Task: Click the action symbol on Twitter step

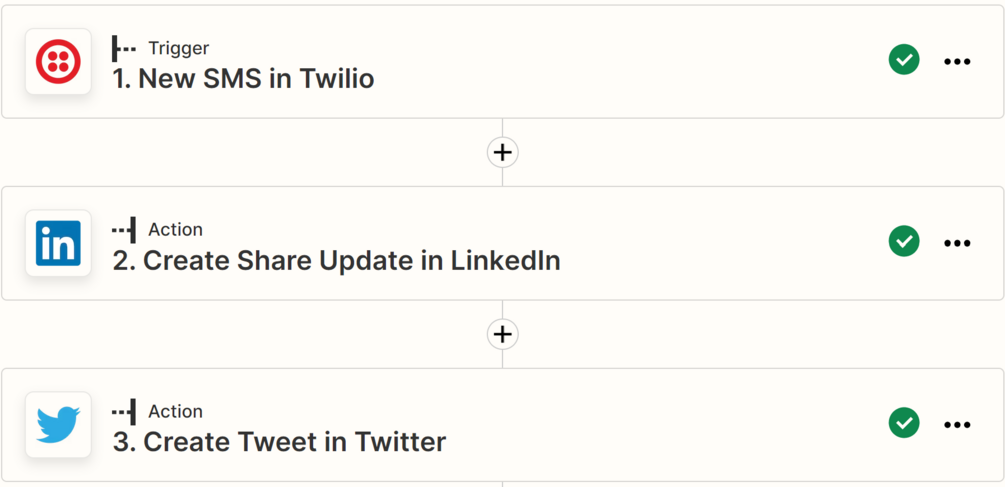Action: point(124,412)
